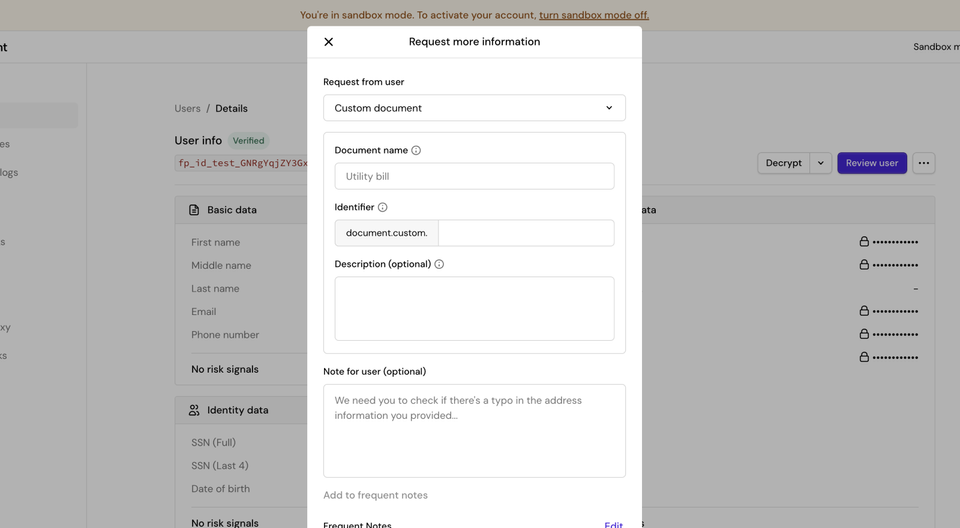This screenshot has width=960, height=528.
Task: Click the Document name info icon
Action: click(x=416, y=151)
